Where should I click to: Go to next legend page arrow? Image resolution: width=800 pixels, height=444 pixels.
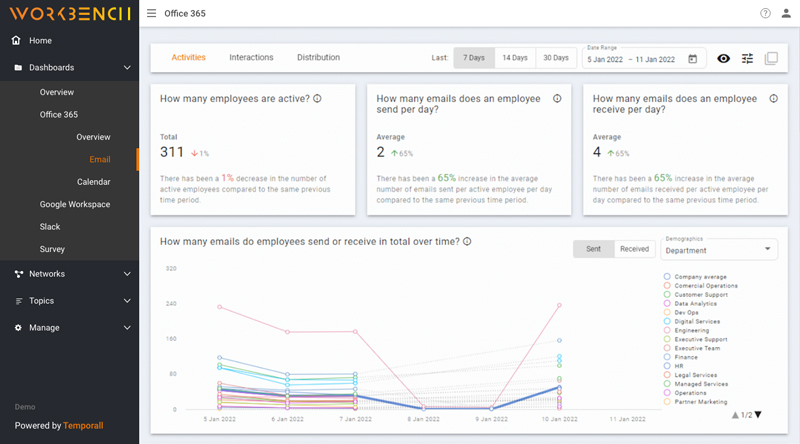(x=758, y=415)
